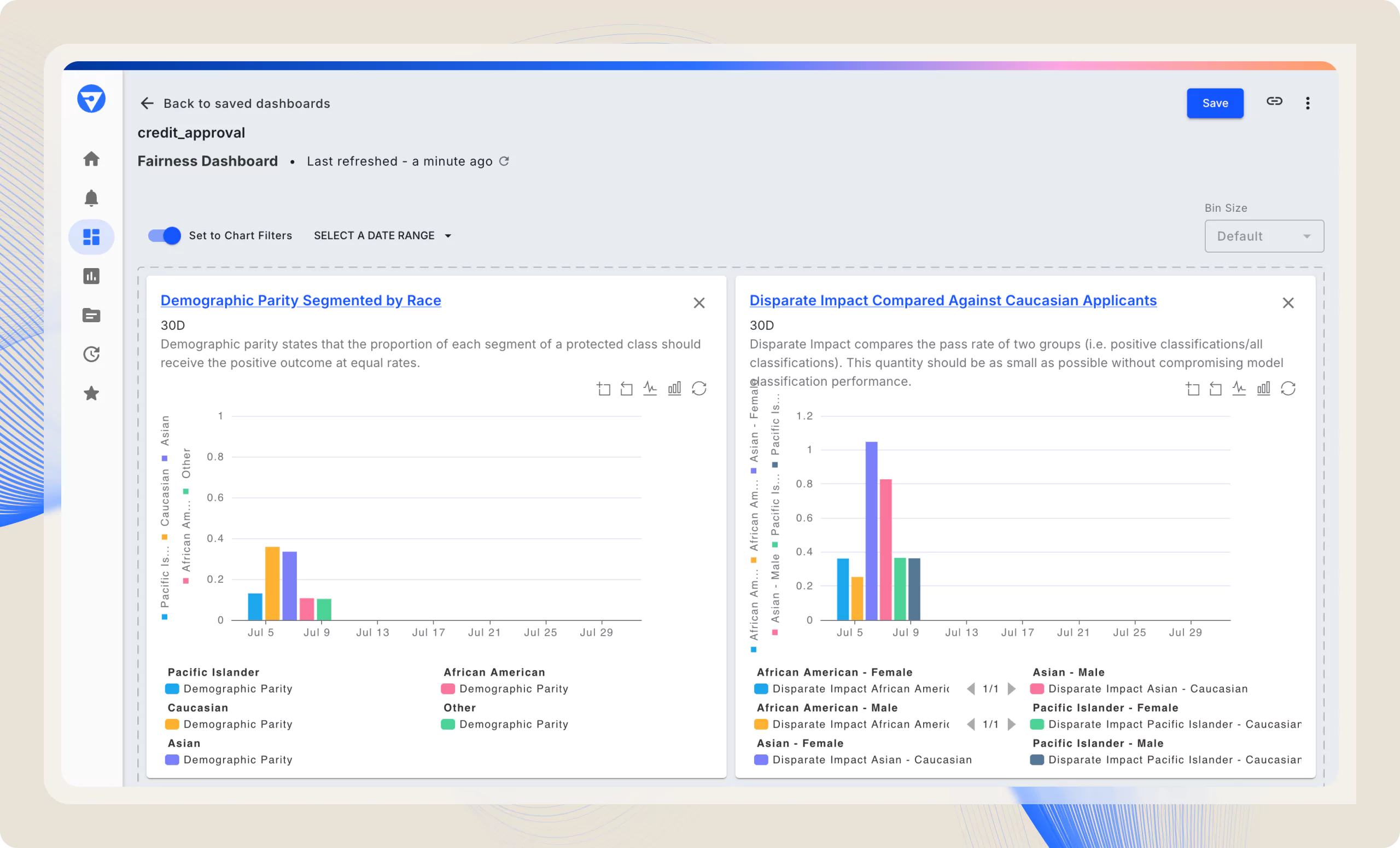1400x848 pixels.
Task: Open alerts using the bell icon
Action: click(x=91, y=198)
